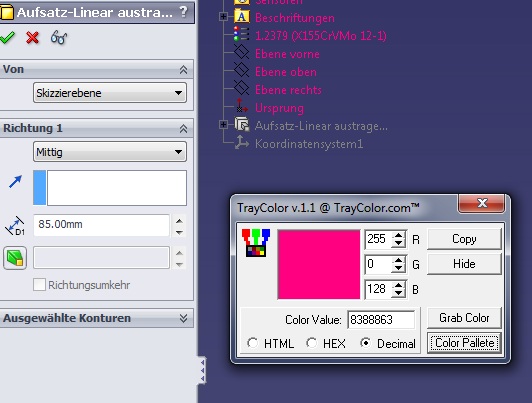Toggle detailed preview glasses icon
532x403 pixels.
coord(59,38)
